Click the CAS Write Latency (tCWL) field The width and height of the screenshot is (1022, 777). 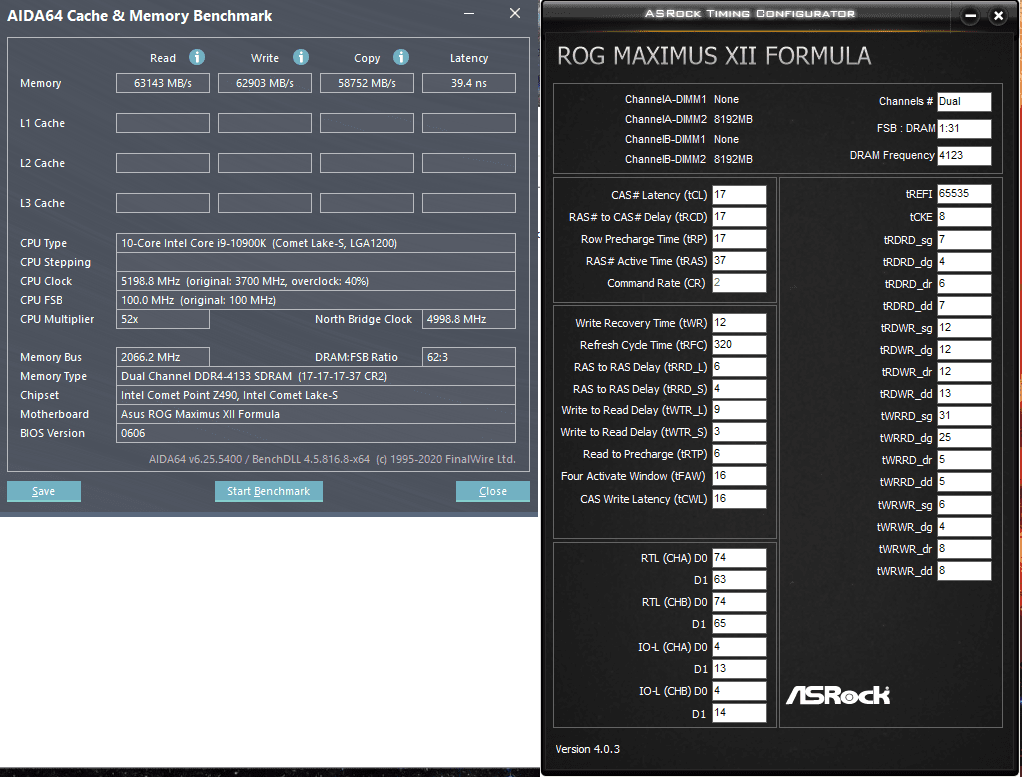739,499
